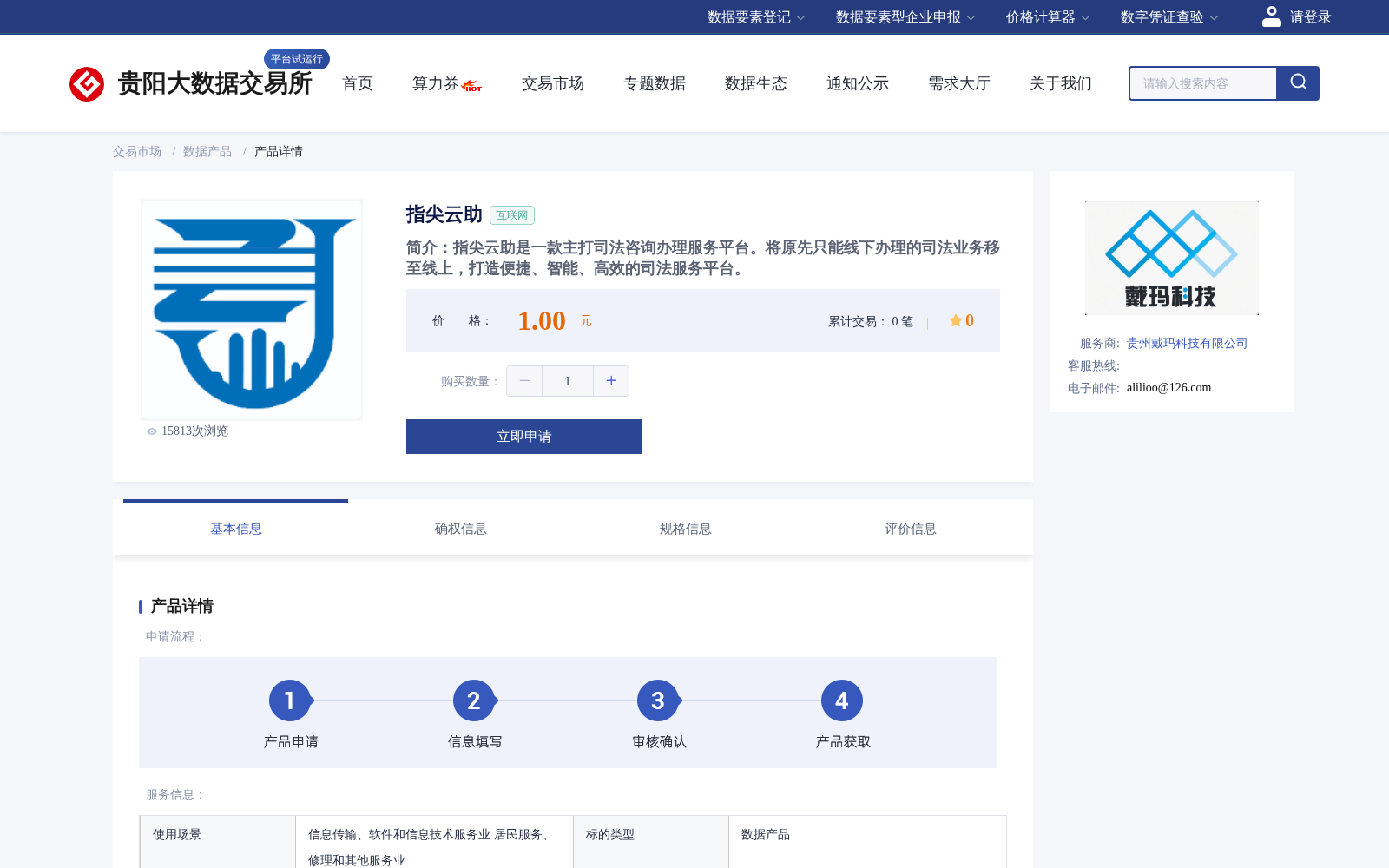1389x868 pixels.
Task: Click email alilioo@126.com
Action: pos(1168,388)
